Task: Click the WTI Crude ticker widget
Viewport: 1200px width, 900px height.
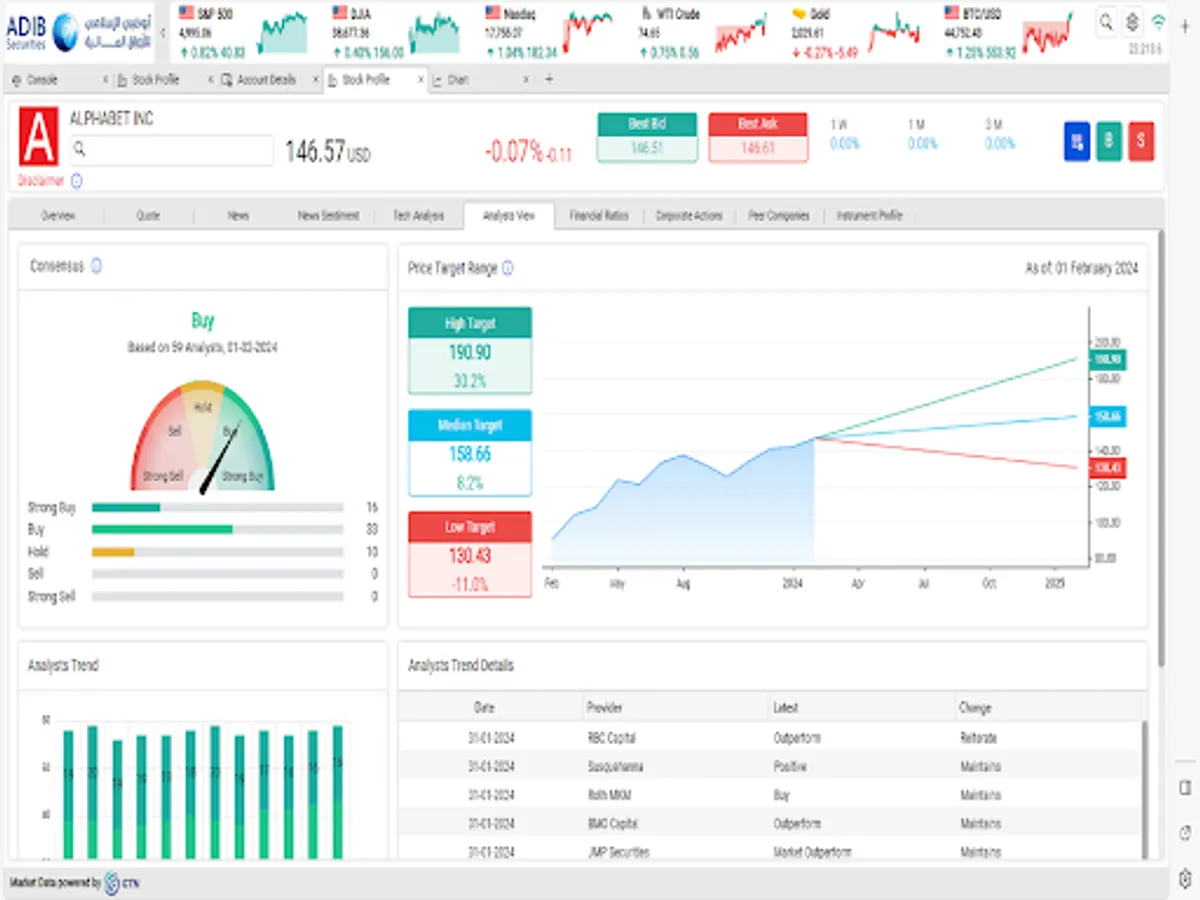Action: point(703,32)
